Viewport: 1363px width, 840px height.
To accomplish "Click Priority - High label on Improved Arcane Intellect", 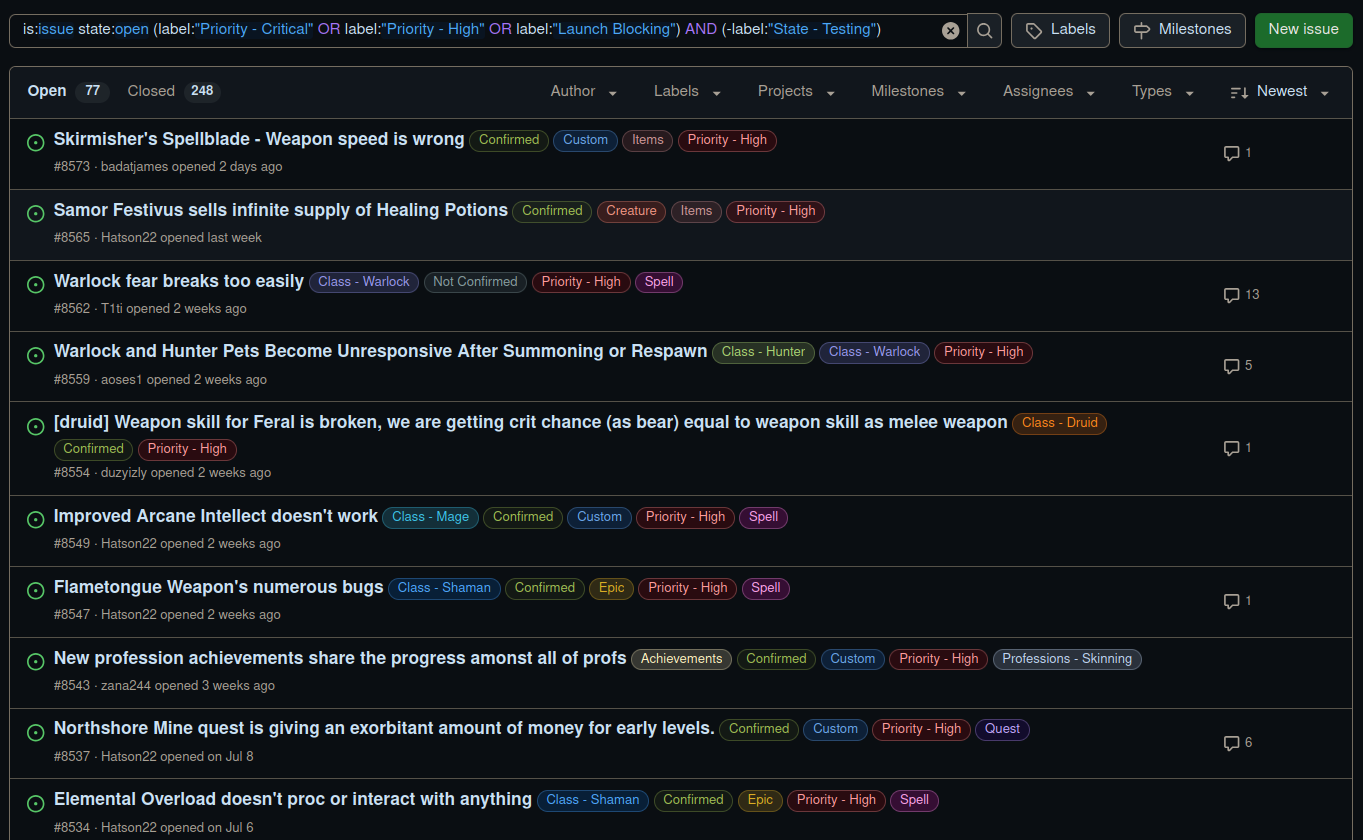I will [685, 517].
